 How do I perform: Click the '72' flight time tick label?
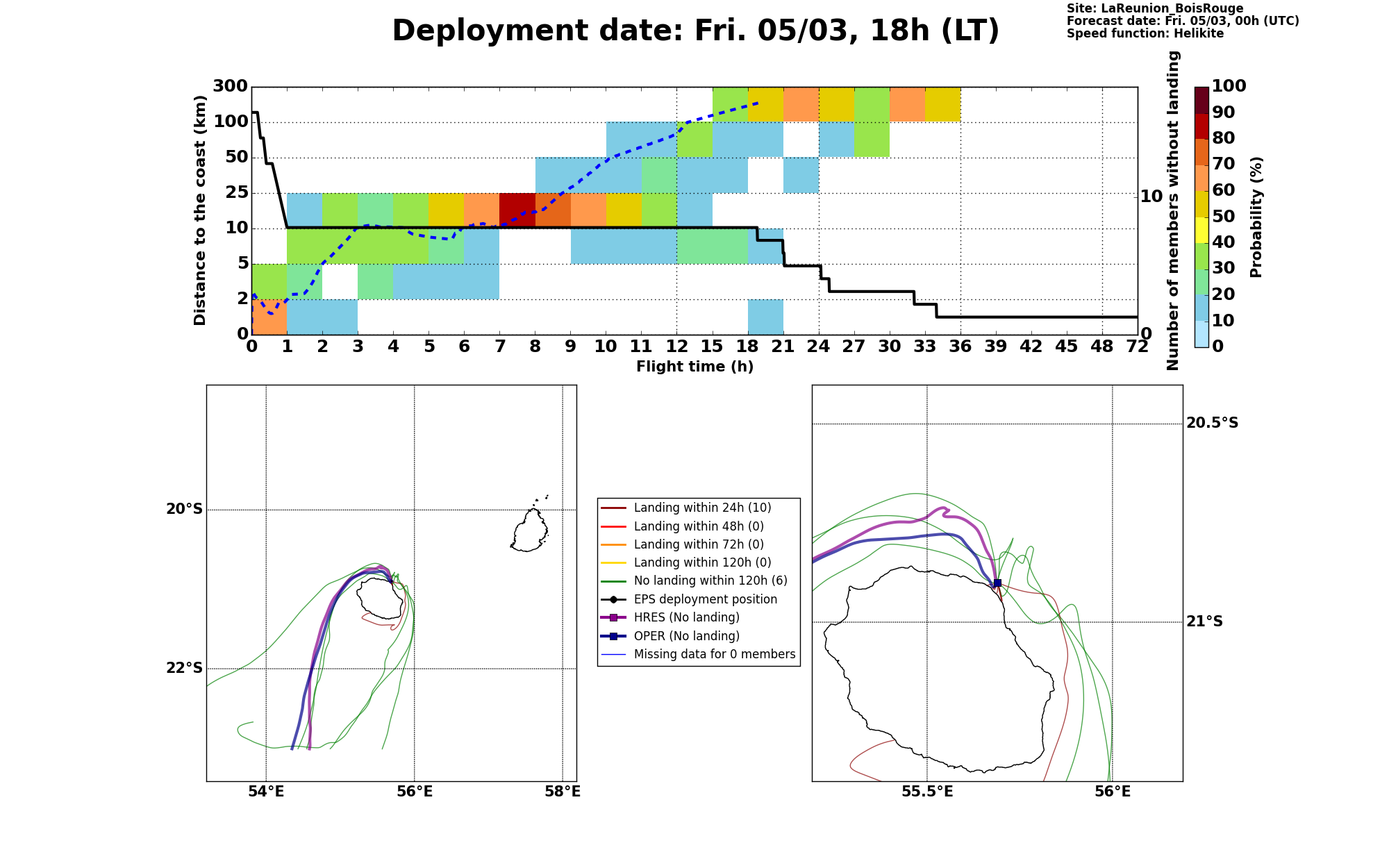1138,347
